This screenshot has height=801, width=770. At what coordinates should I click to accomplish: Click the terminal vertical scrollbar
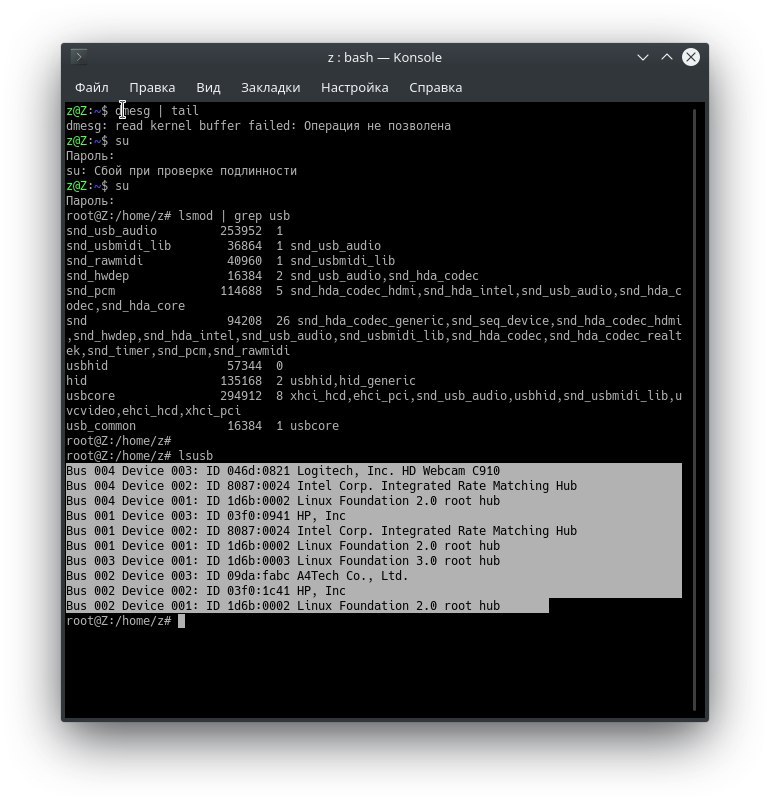coord(694,409)
